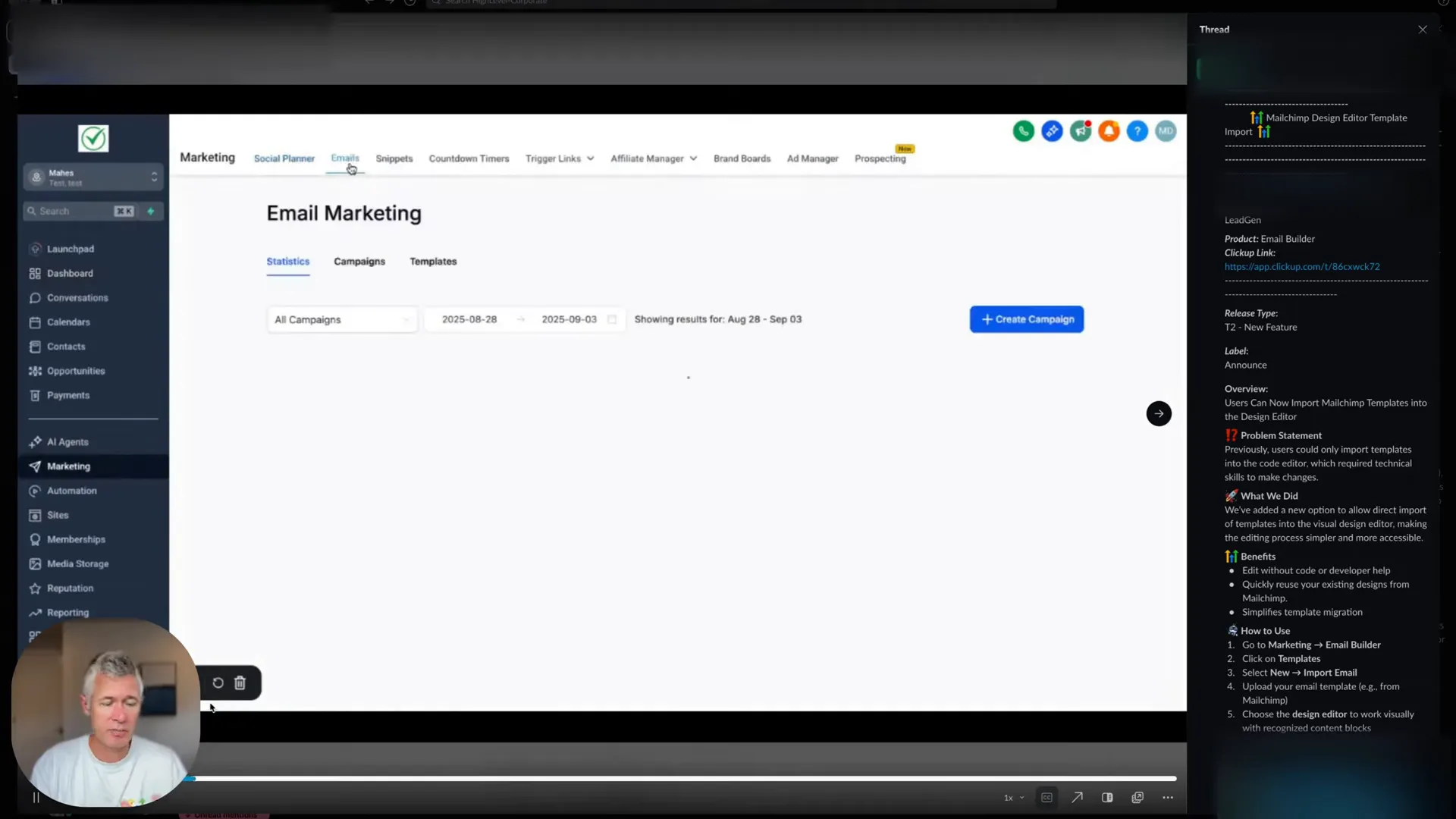The width and height of the screenshot is (1456, 819).
Task: Click 'T2 - New Feature' in thread
Action: [1260, 327]
